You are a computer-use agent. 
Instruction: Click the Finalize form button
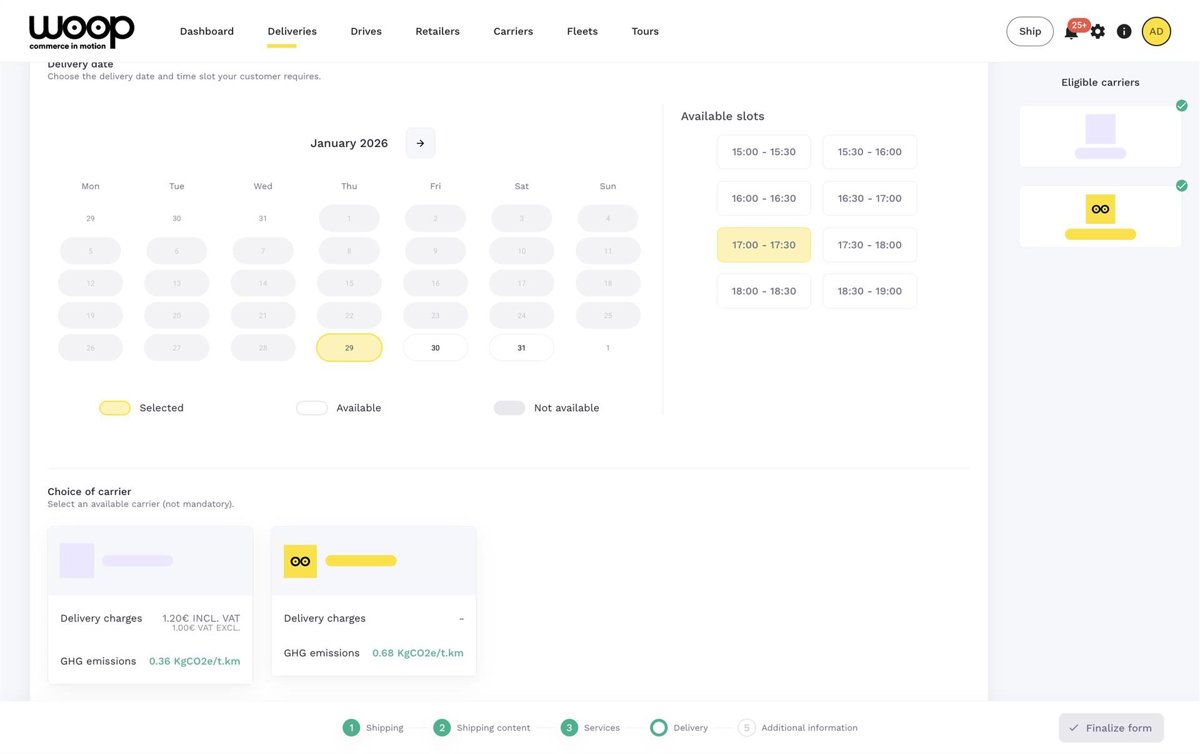click(x=1111, y=728)
